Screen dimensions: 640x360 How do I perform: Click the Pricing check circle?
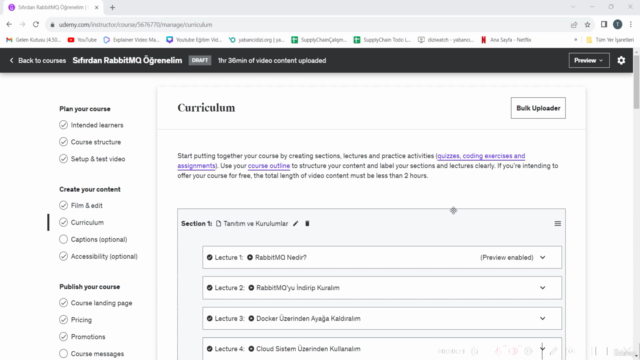(63, 320)
